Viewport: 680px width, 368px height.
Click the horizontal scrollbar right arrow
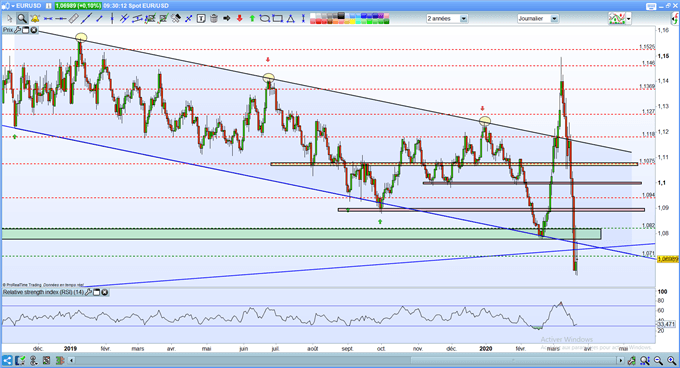621,360
